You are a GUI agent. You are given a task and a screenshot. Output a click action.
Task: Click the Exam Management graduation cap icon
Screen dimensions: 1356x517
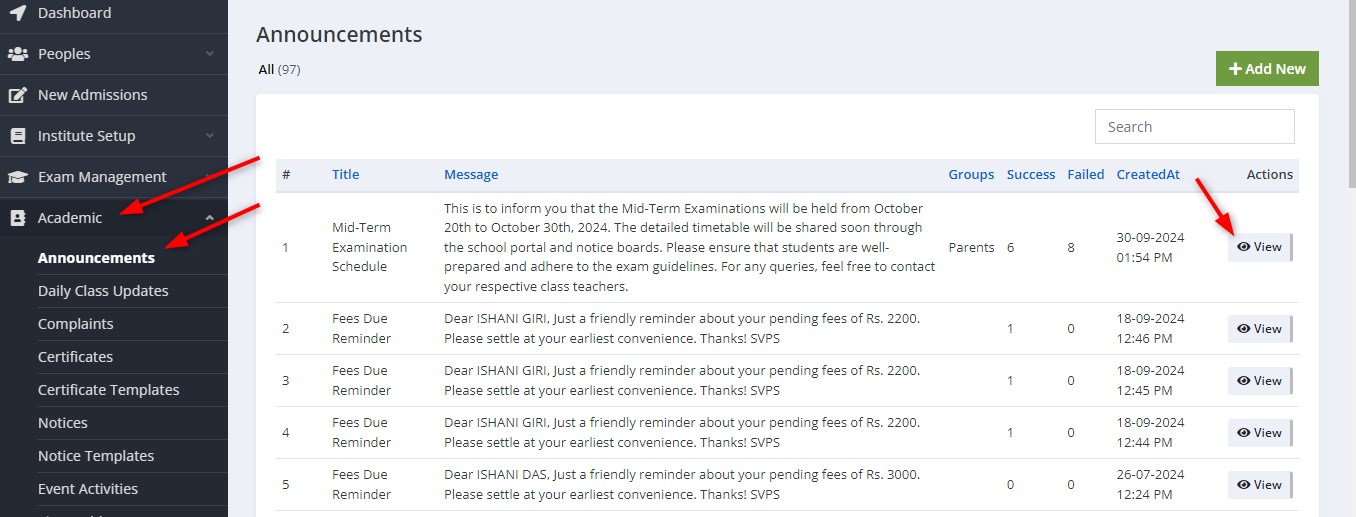click(17, 177)
